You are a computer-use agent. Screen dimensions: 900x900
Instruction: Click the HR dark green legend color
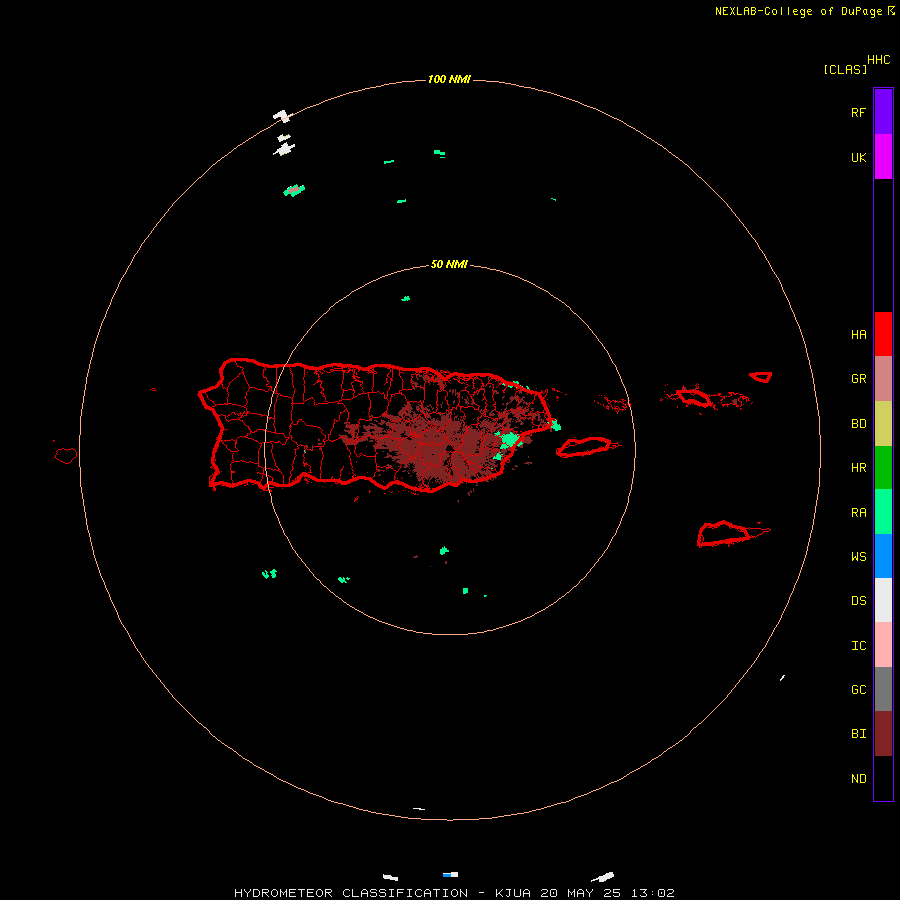coord(883,467)
